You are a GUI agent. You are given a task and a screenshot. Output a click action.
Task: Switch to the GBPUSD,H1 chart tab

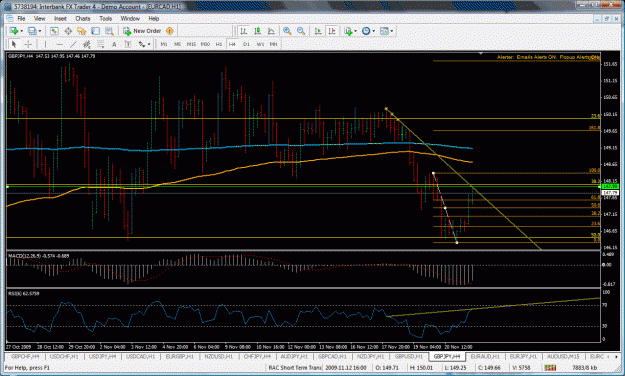(x=409, y=356)
